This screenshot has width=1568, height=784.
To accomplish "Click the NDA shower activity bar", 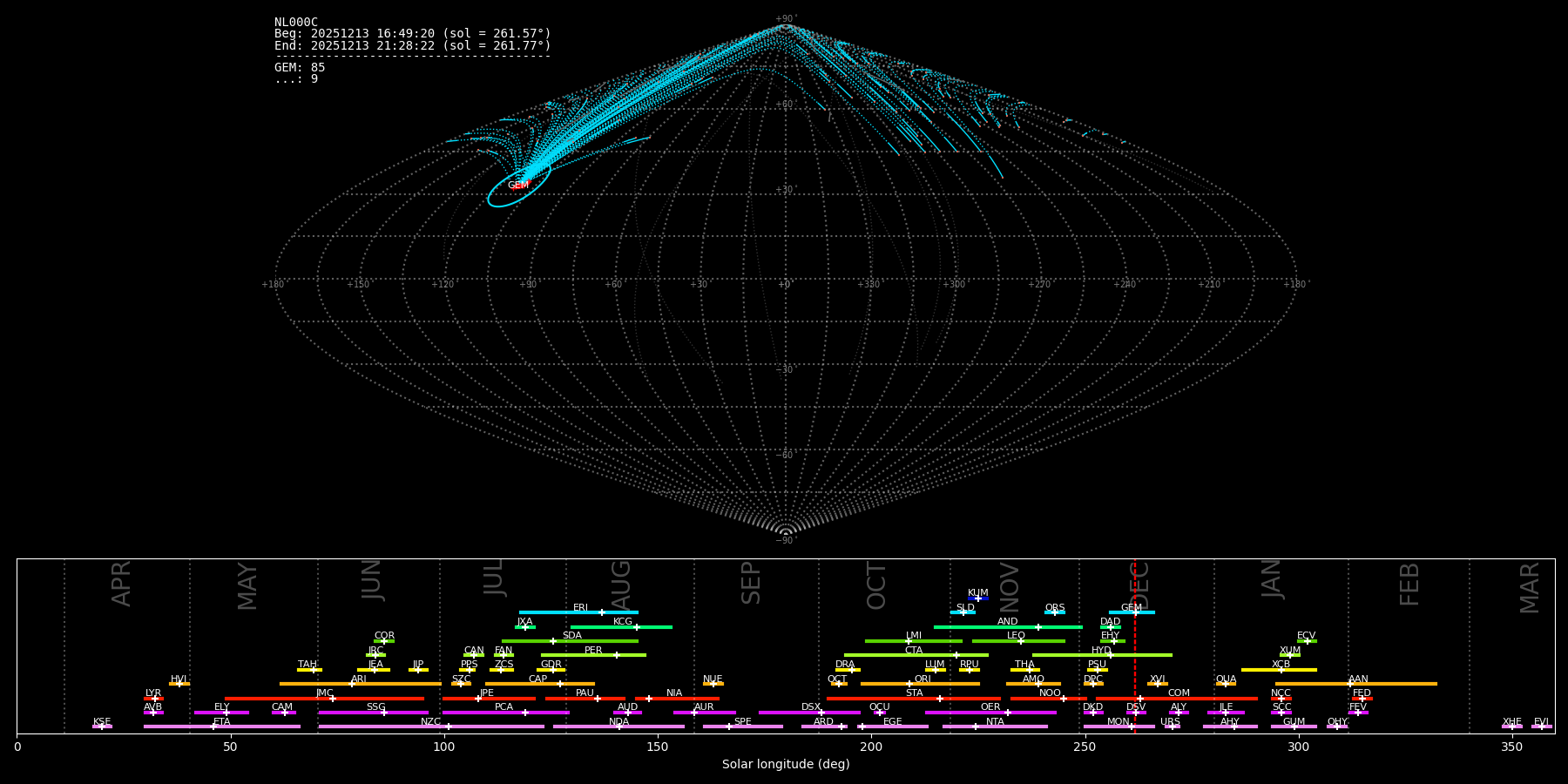I will pyautogui.click(x=619, y=727).
